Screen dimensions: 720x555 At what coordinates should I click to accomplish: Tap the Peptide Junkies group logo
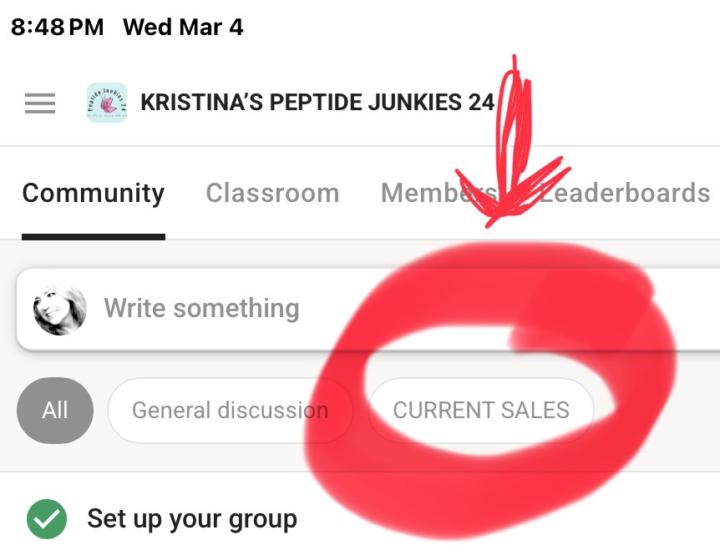pyautogui.click(x=107, y=103)
